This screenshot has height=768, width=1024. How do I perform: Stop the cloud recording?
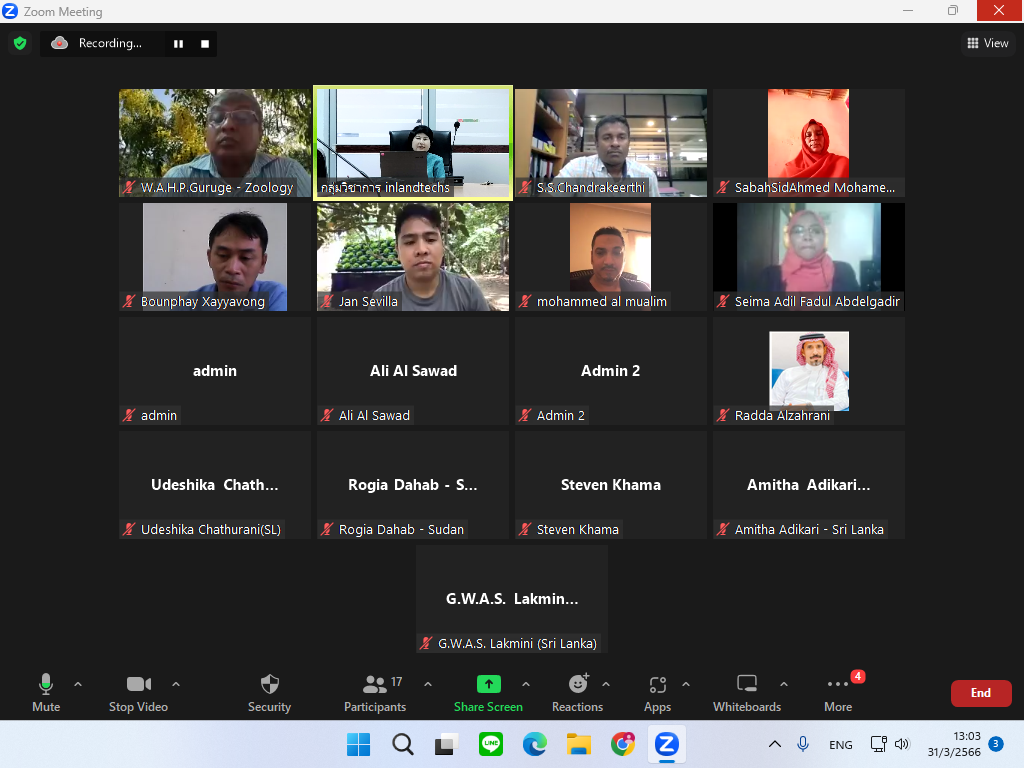205,44
